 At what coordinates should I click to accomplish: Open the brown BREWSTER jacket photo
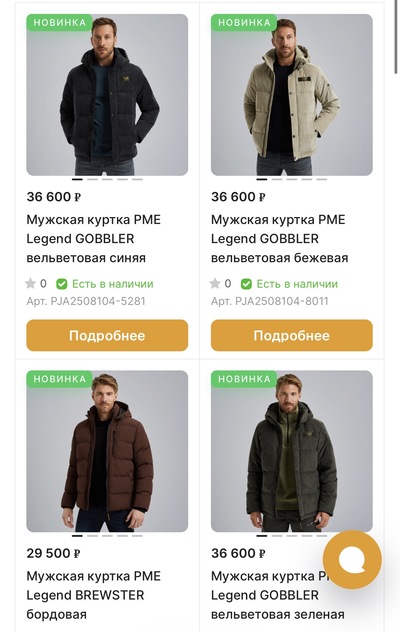point(107,451)
